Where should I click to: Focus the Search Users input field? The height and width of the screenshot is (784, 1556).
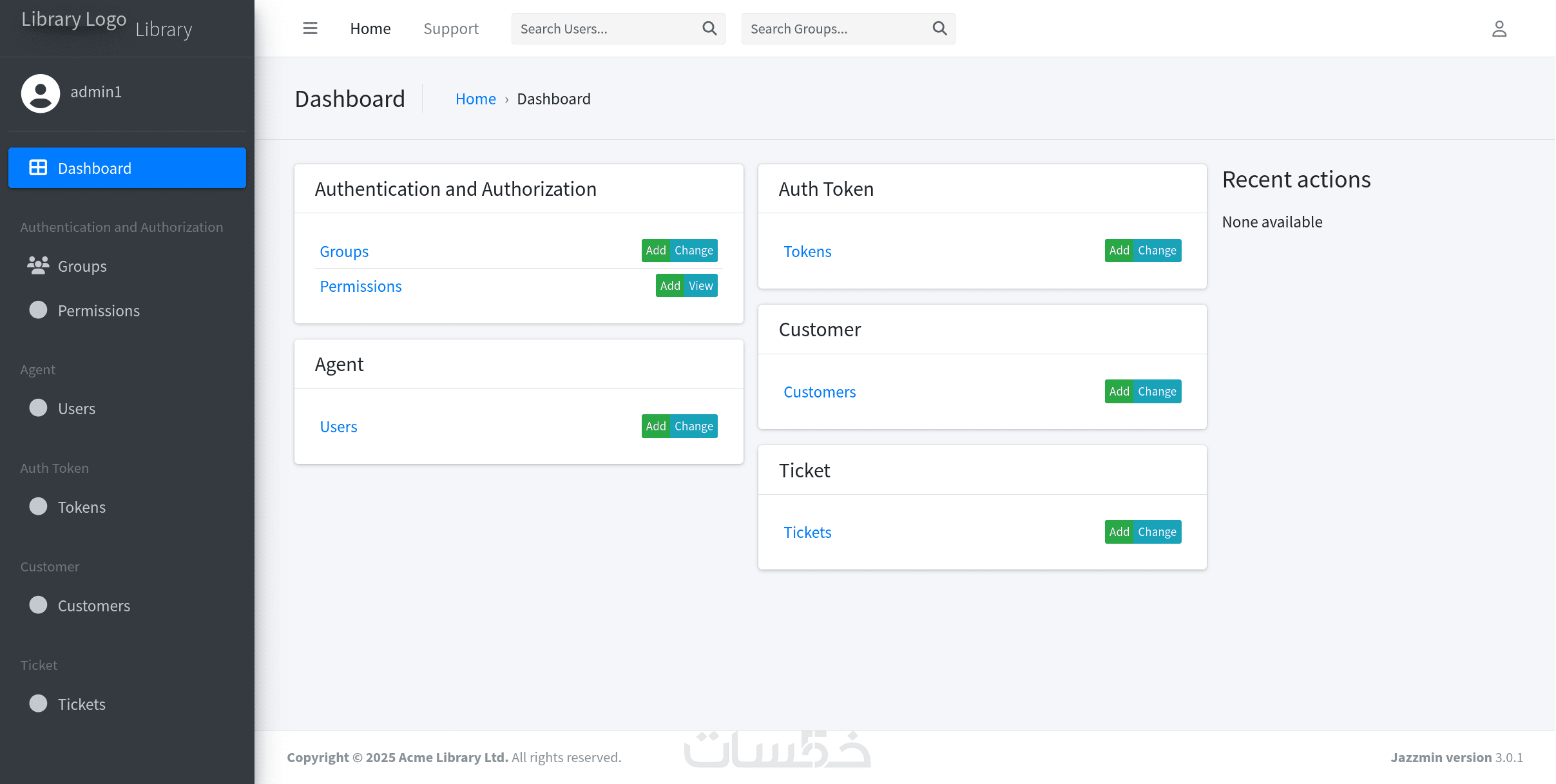coord(606,28)
